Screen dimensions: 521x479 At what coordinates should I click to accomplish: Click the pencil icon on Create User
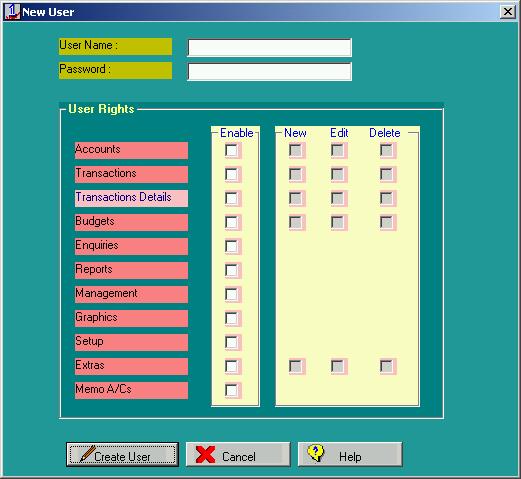tap(88, 454)
